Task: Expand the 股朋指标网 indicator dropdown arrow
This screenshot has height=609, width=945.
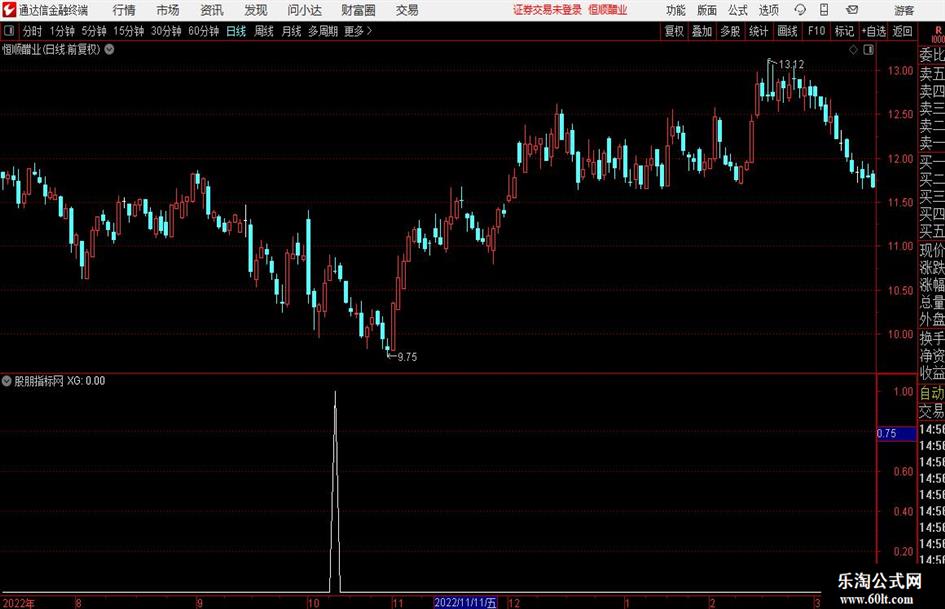Action: tap(7, 380)
